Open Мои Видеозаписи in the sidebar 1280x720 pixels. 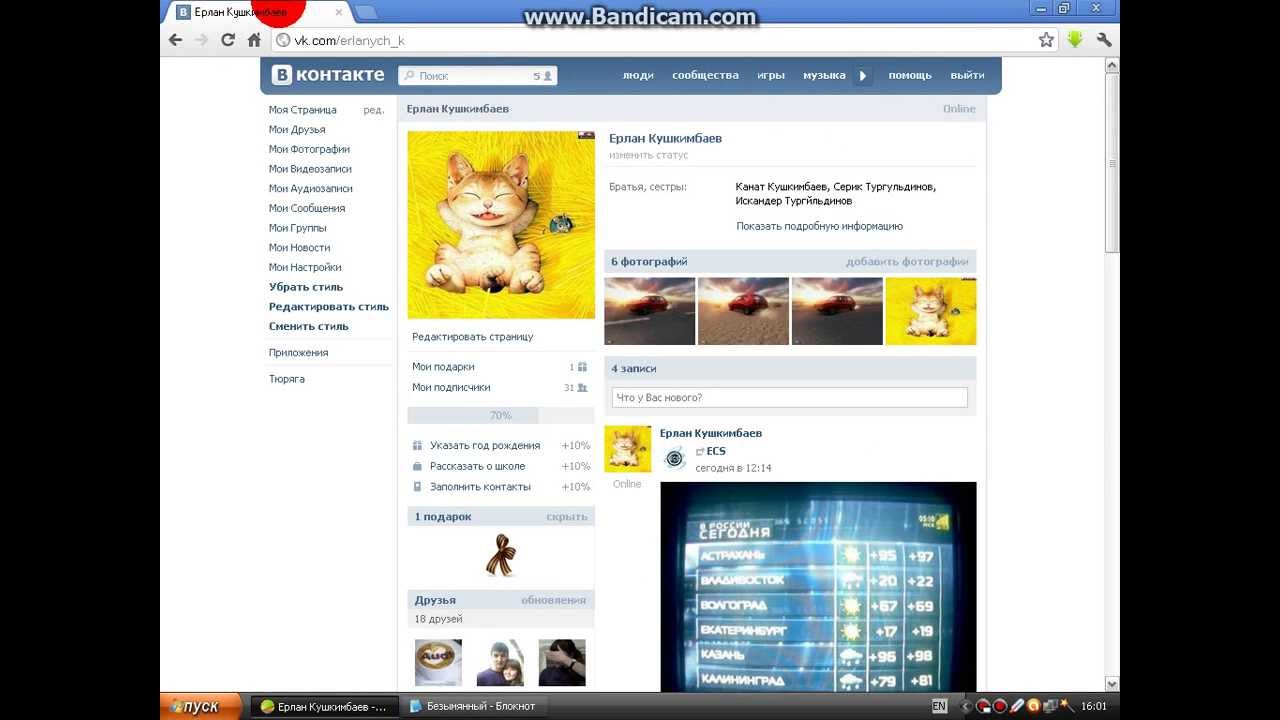(310, 169)
